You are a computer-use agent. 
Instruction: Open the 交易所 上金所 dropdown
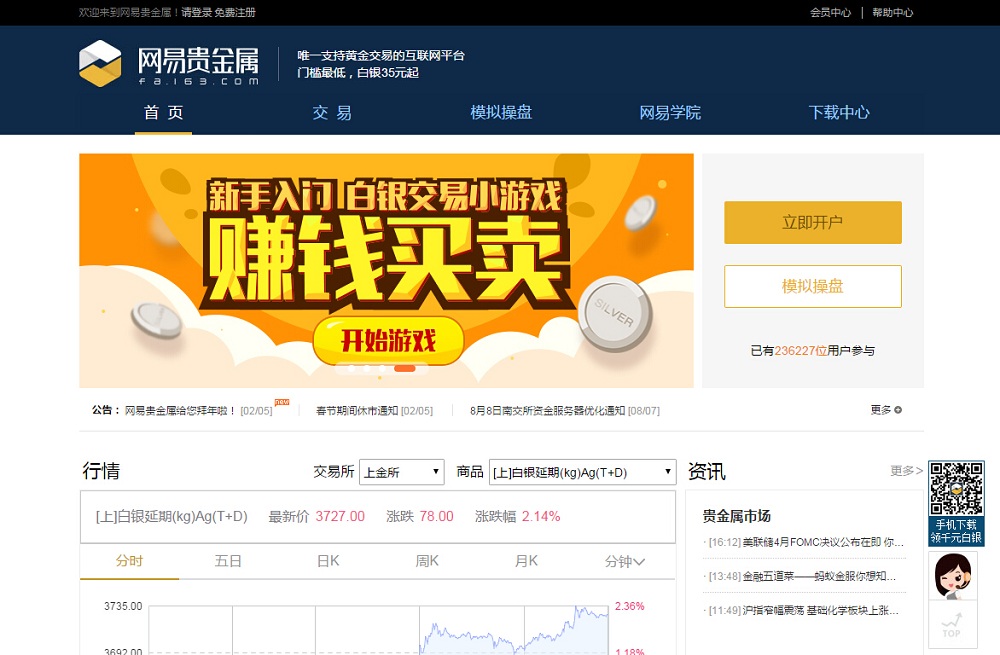401,472
